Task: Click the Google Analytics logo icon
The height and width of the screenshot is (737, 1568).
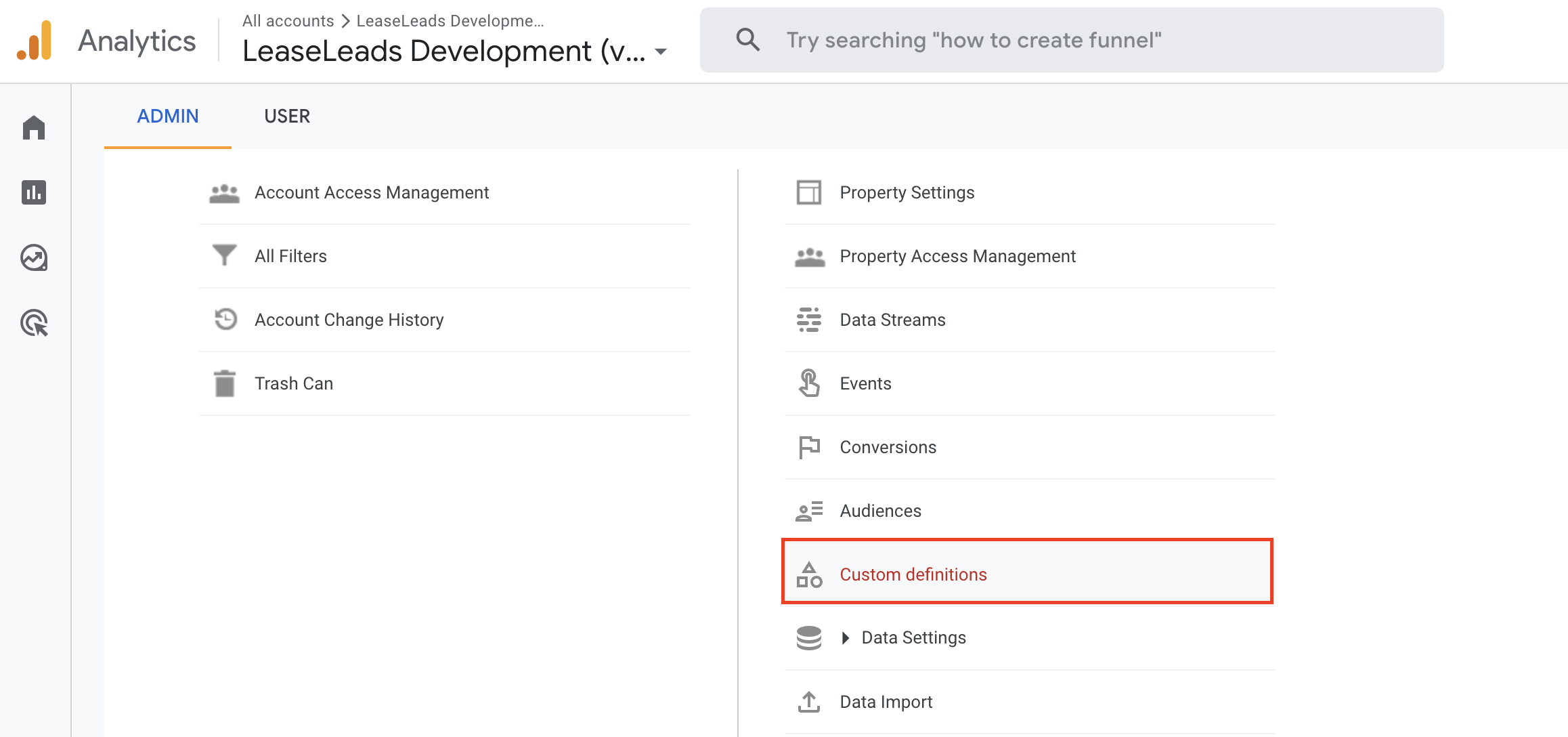Action: (35, 41)
